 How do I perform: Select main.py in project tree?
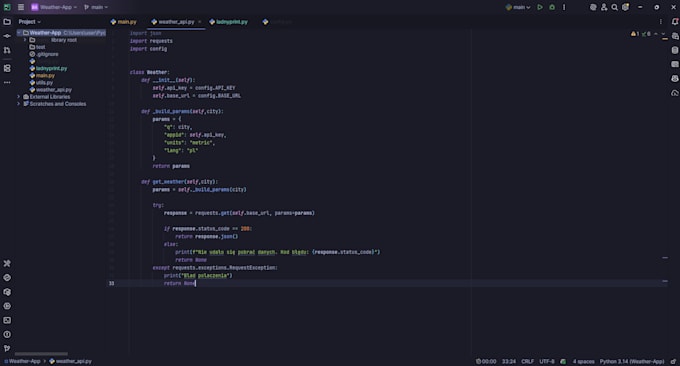pyautogui.click(x=42, y=75)
